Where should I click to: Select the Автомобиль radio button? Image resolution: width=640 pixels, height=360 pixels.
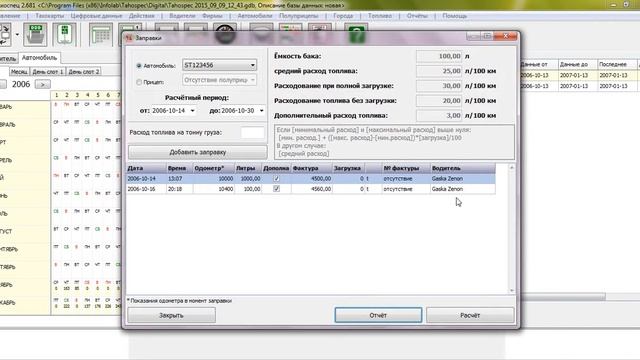[139, 66]
